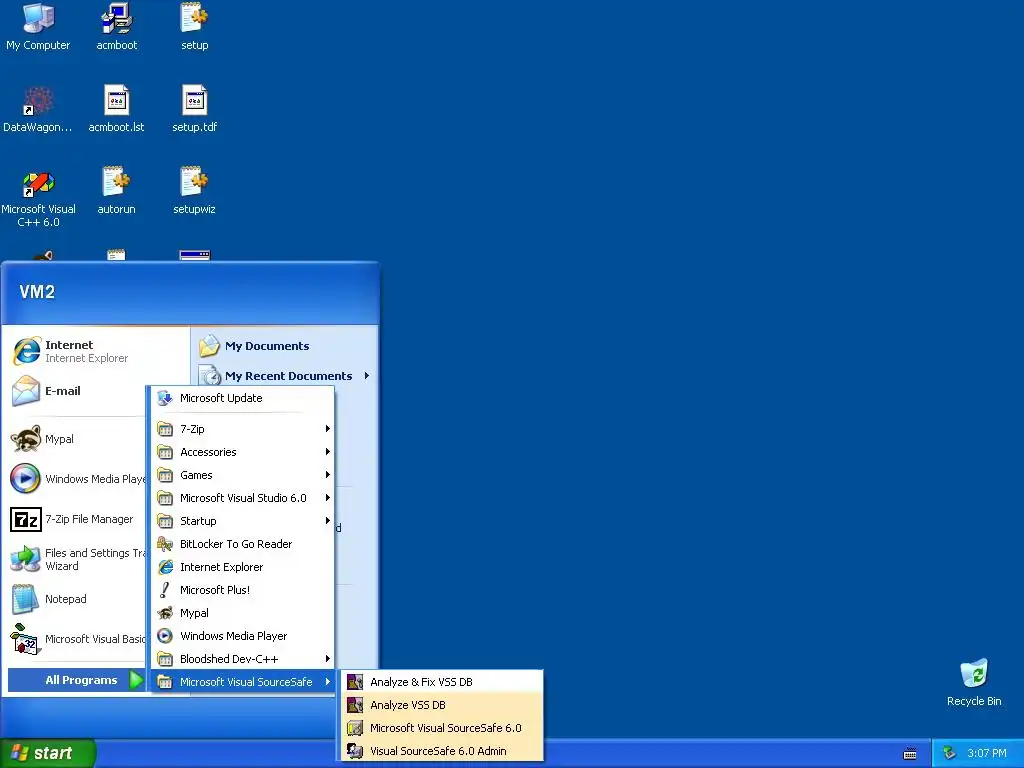Launch Microsoft Plus! program

coord(243,590)
